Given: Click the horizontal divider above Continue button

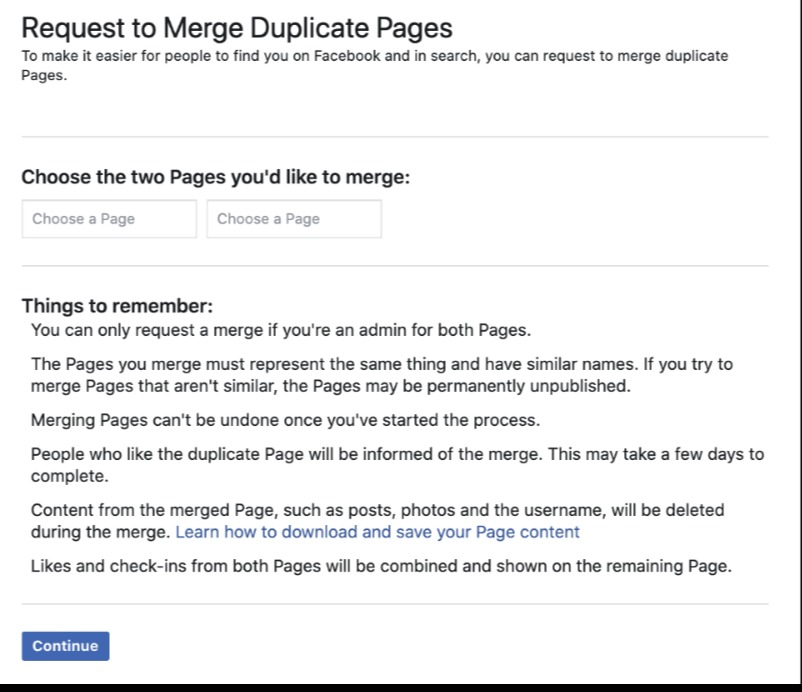Looking at the screenshot, I should click(x=395, y=604).
